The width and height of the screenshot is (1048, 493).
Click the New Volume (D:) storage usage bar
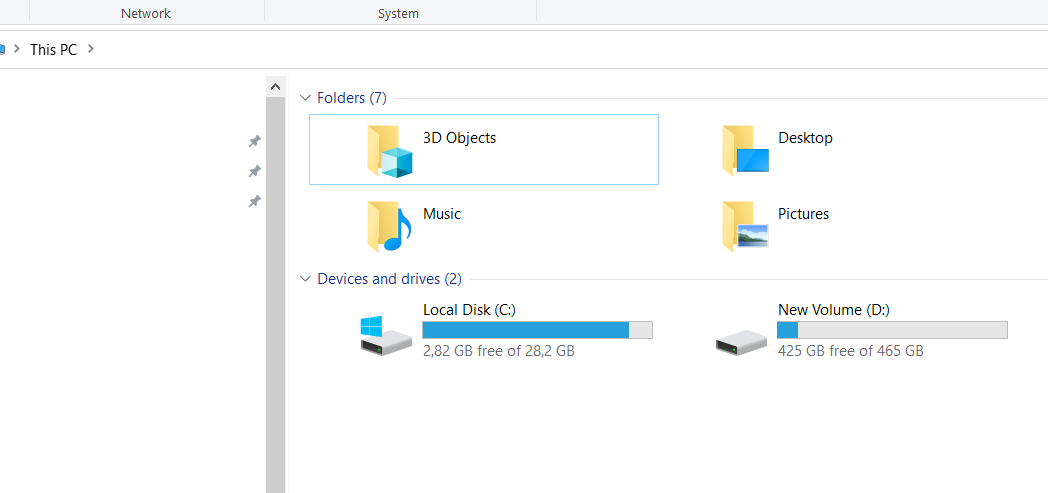coord(892,330)
